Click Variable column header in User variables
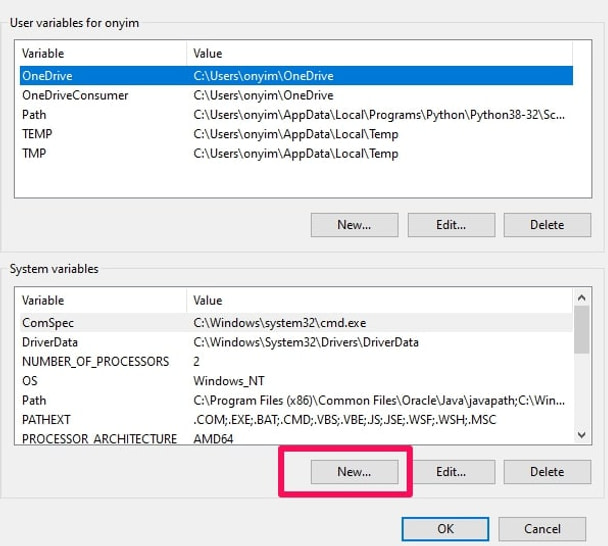Viewport: 608px width, 546px height. coord(101,53)
